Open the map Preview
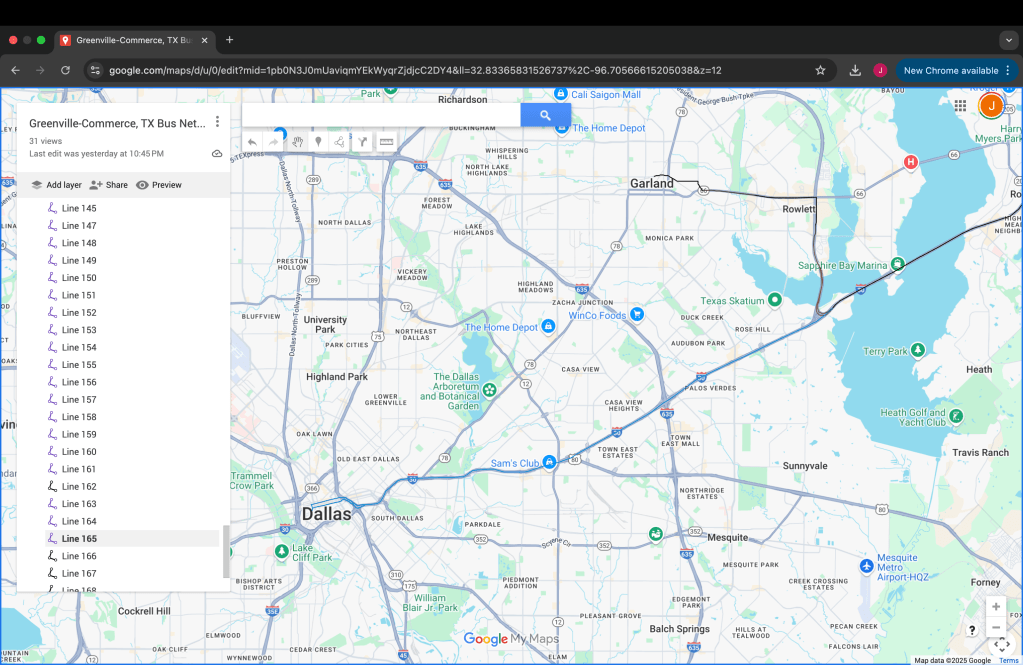The width and height of the screenshot is (1023, 665). click(159, 185)
